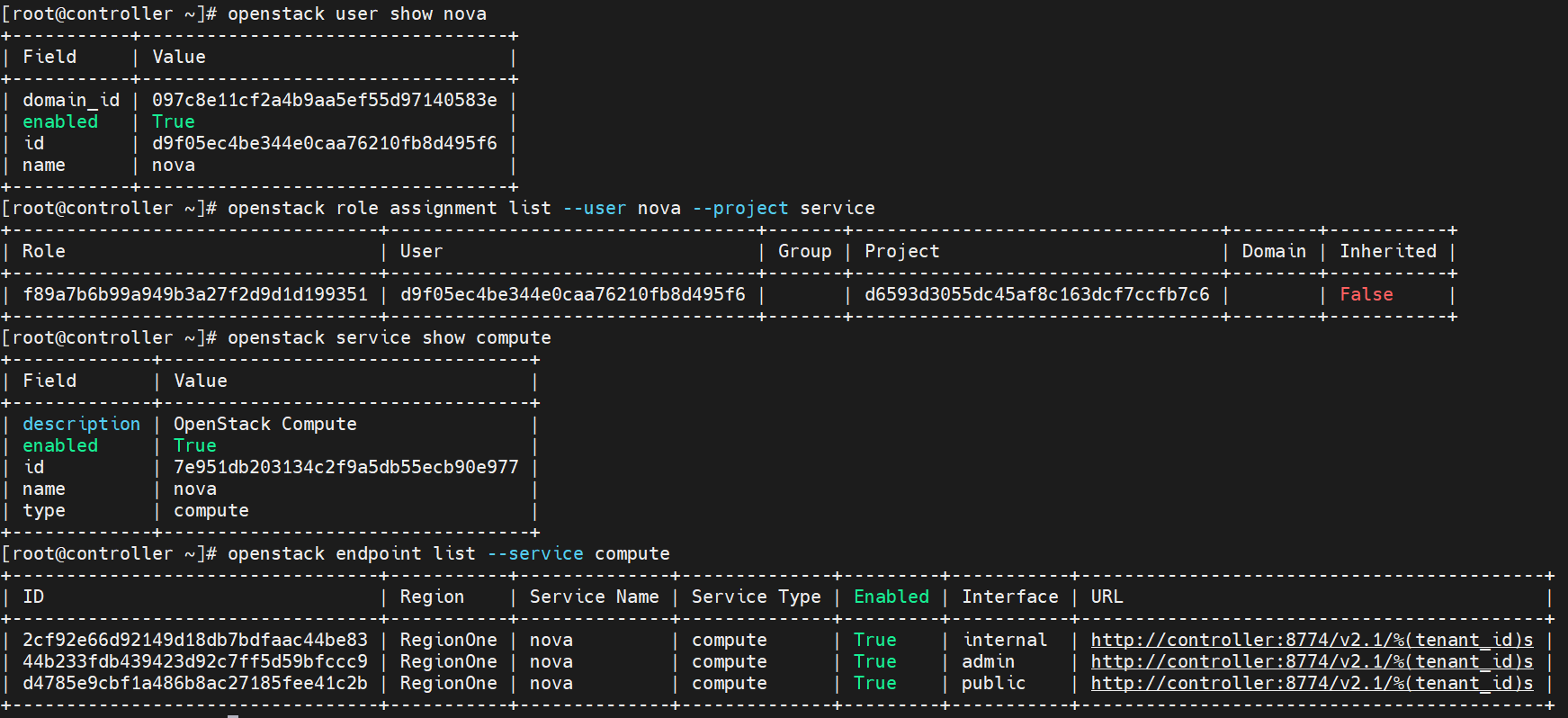
Task: Click the 'Role' column header
Action: [x=44, y=251]
